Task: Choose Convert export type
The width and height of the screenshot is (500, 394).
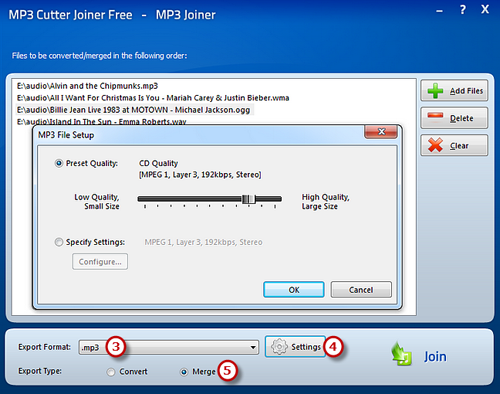Action: point(111,372)
